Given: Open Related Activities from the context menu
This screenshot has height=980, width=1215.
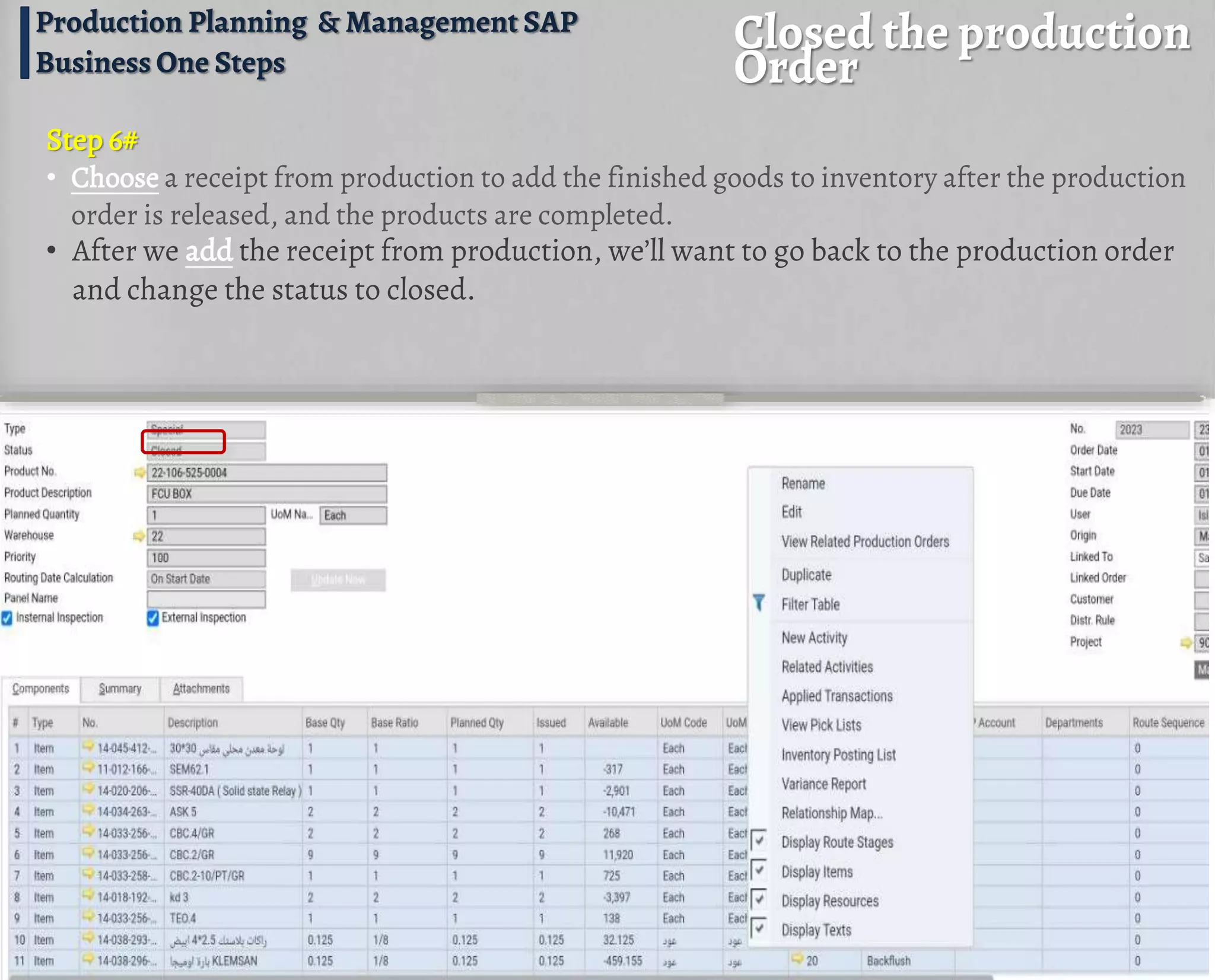Looking at the screenshot, I should pos(827,667).
